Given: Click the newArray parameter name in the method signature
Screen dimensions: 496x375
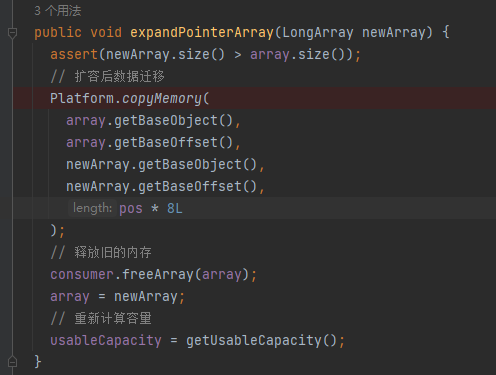Looking at the screenshot, I should coord(394,32).
